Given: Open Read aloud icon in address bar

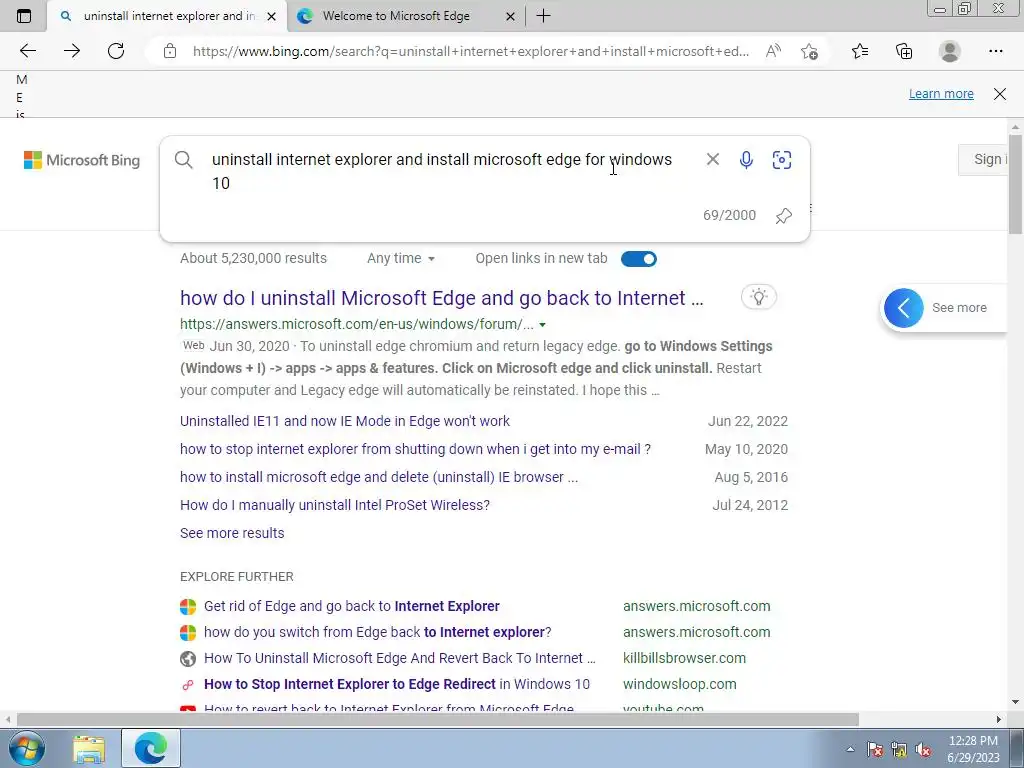Looking at the screenshot, I should point(773,51).
